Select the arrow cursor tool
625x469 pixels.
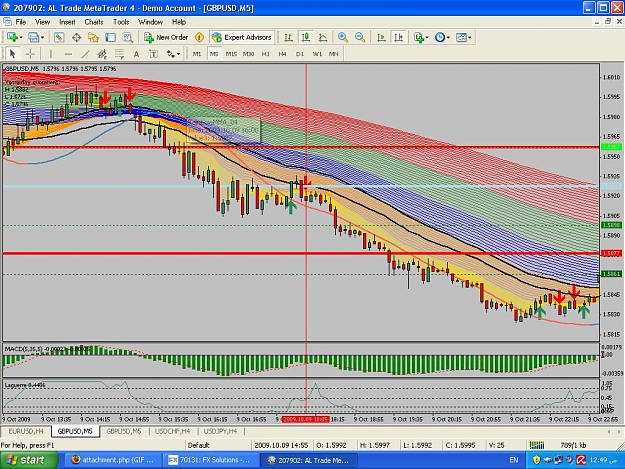(x=12, y=54)
